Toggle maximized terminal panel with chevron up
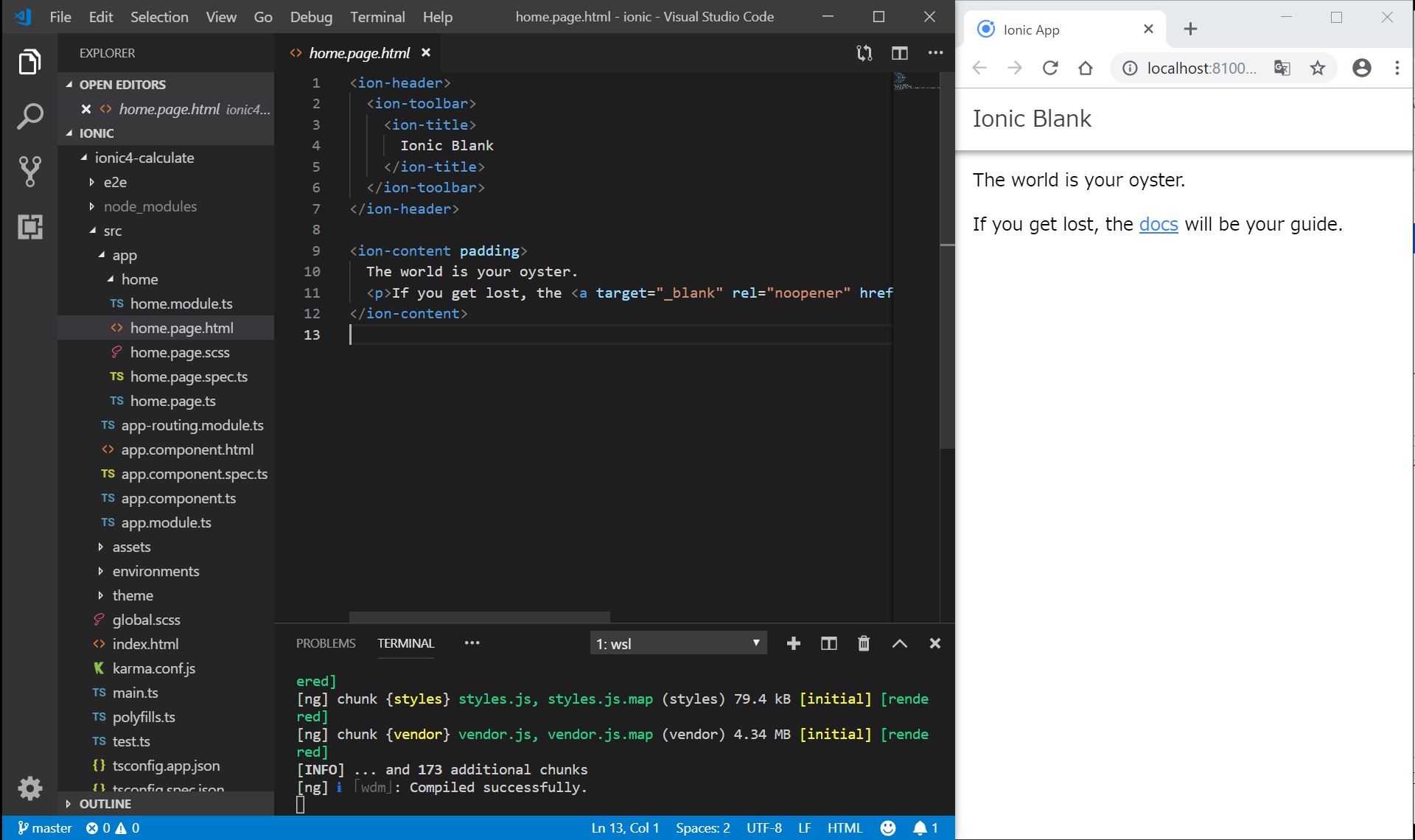1415x840 pixels. (x=899, y=643)
